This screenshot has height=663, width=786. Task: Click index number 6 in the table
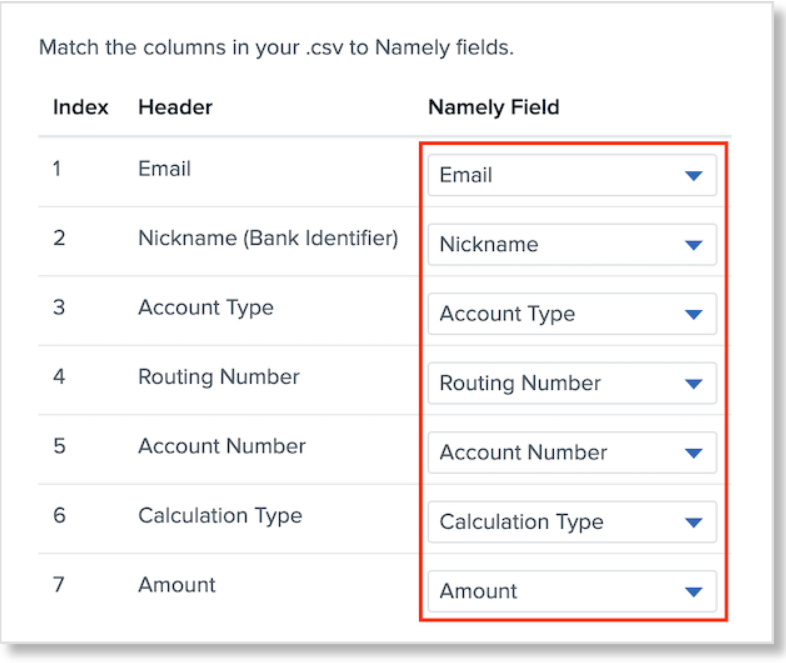click(x=59, y=515)
